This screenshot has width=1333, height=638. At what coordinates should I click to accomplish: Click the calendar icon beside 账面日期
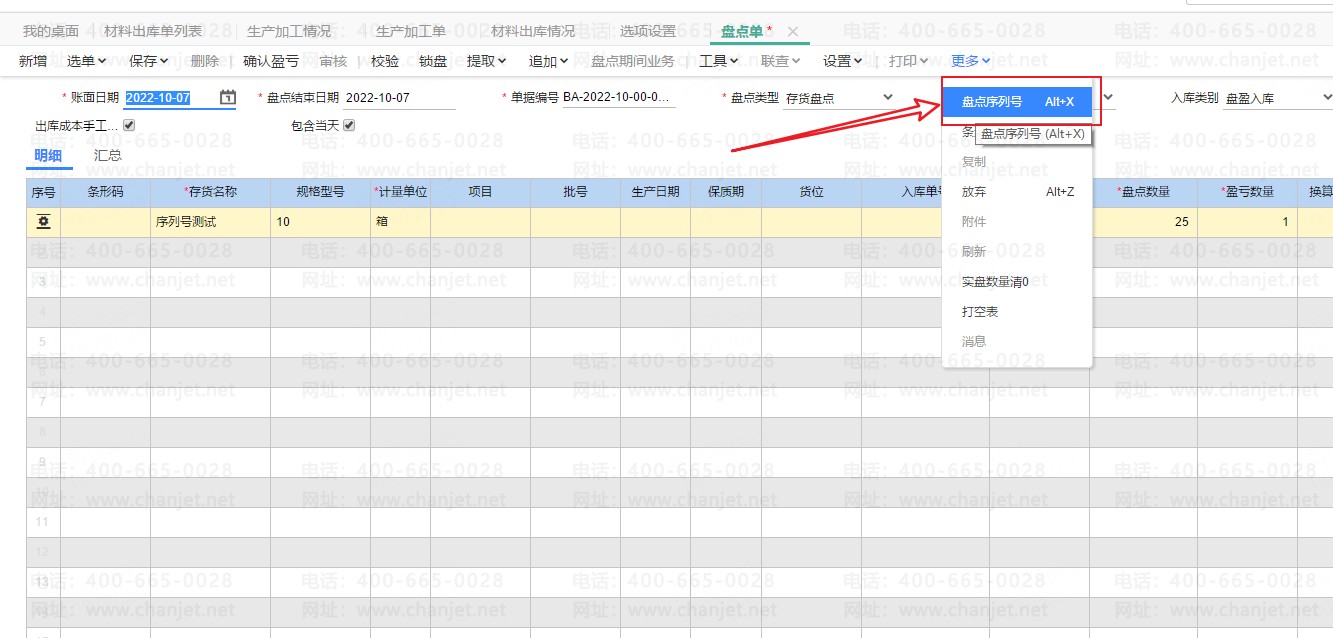pos(228,97)
